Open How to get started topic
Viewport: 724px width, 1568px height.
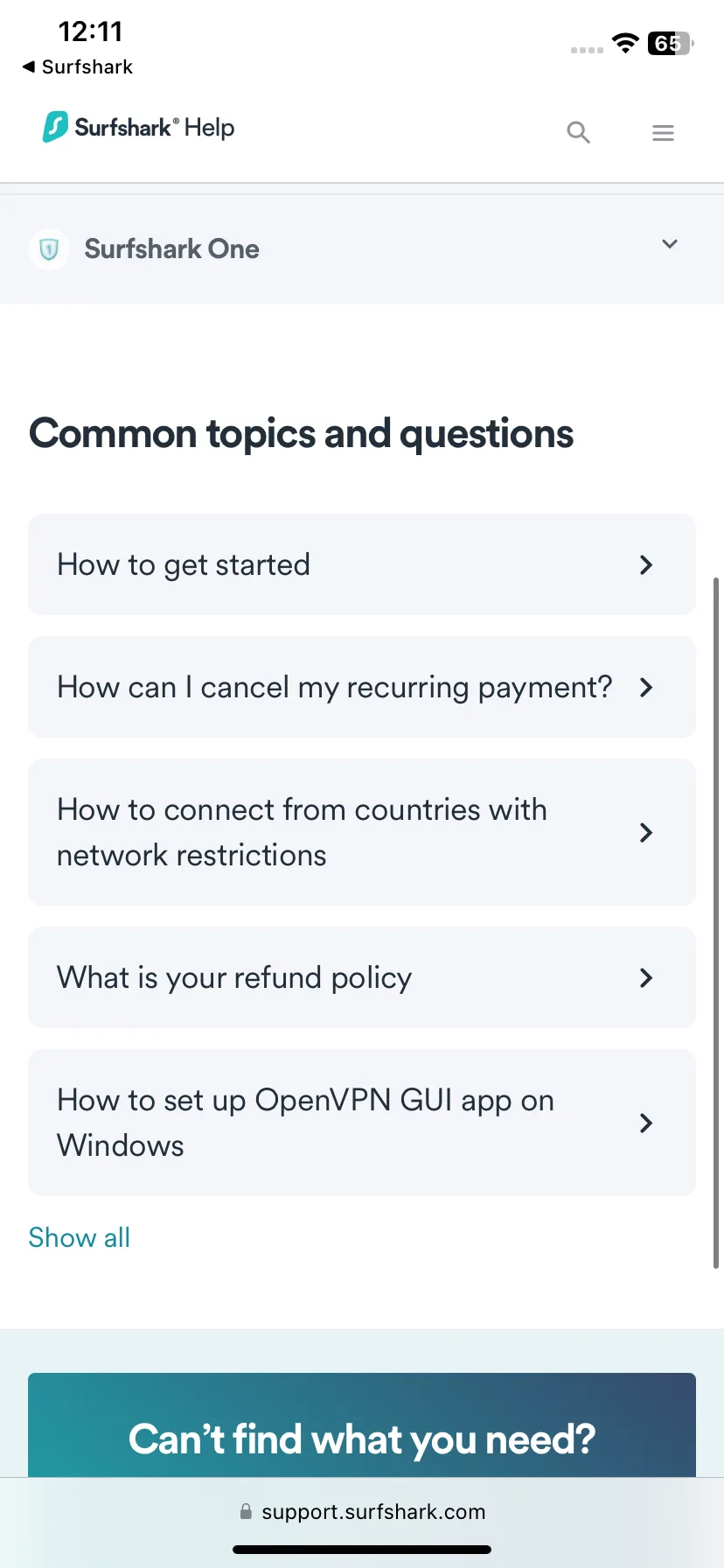[362, 564]
